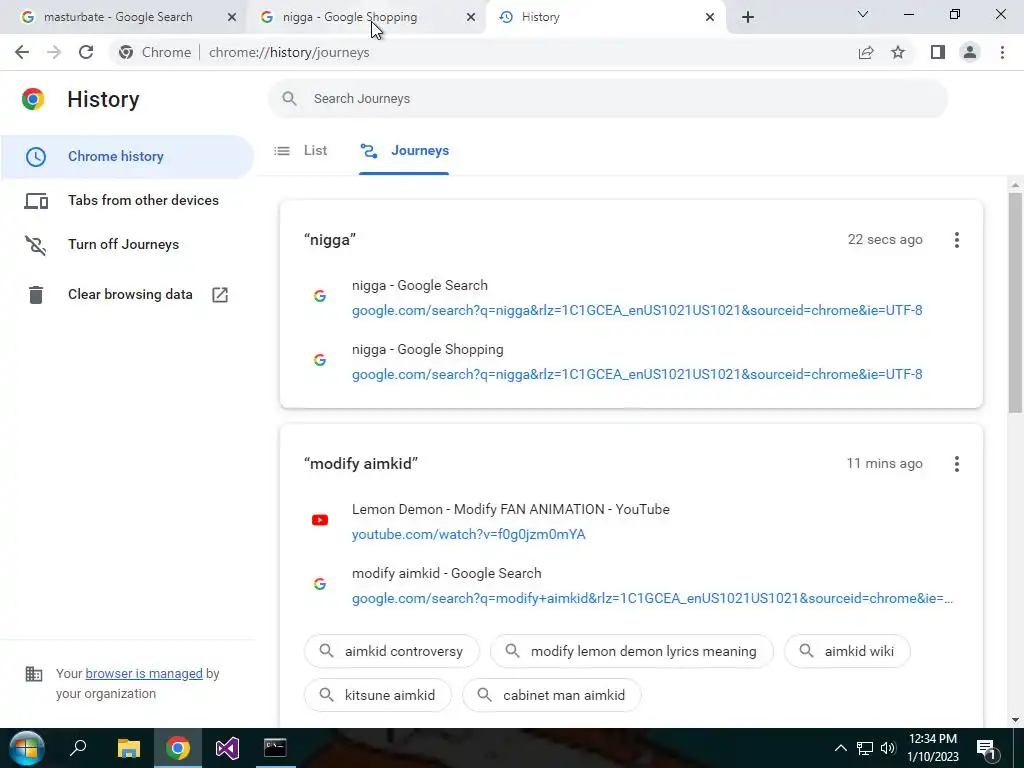Open more options for the "modify aimkid" journey
This screenshot has height=768, width=1024.
[x=957, y=464]
